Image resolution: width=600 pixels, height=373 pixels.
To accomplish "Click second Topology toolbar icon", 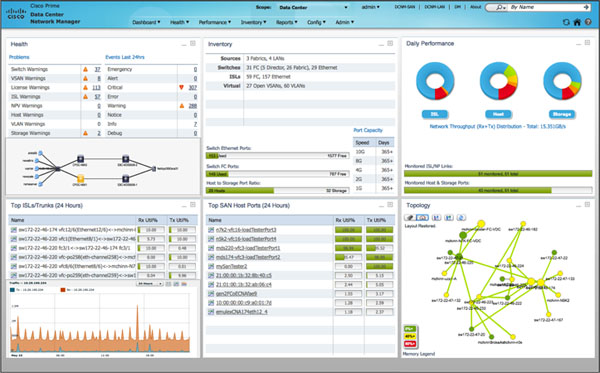I will pos(422,217).
